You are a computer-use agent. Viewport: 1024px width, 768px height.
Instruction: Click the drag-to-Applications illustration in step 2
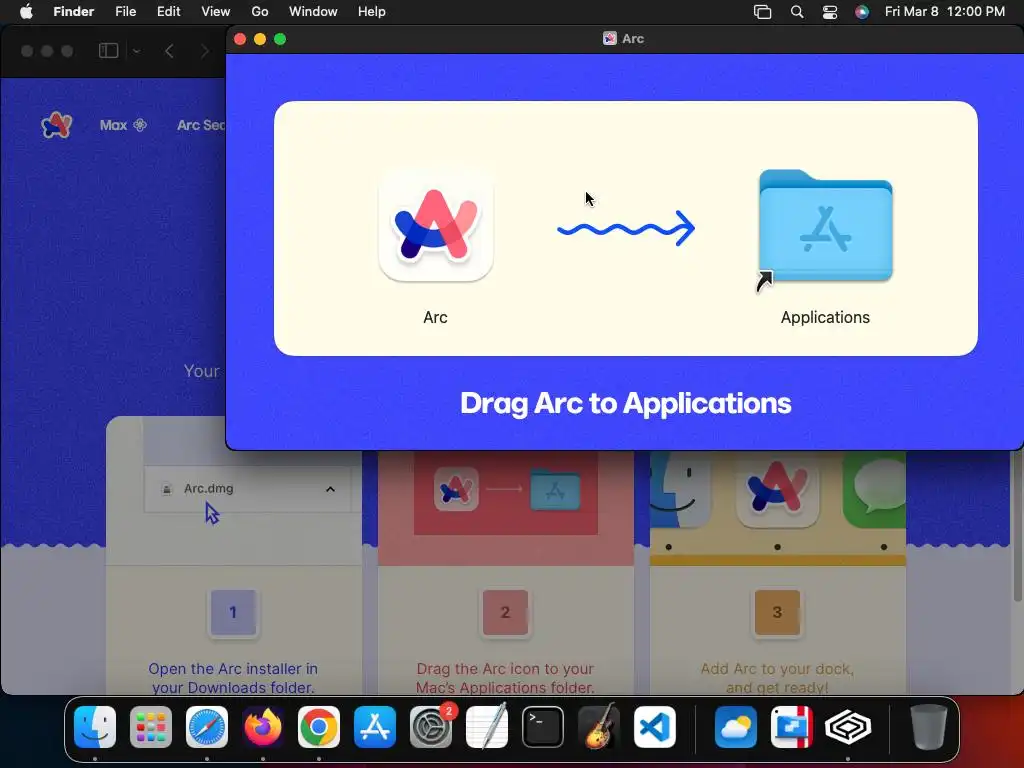point(506,493)
